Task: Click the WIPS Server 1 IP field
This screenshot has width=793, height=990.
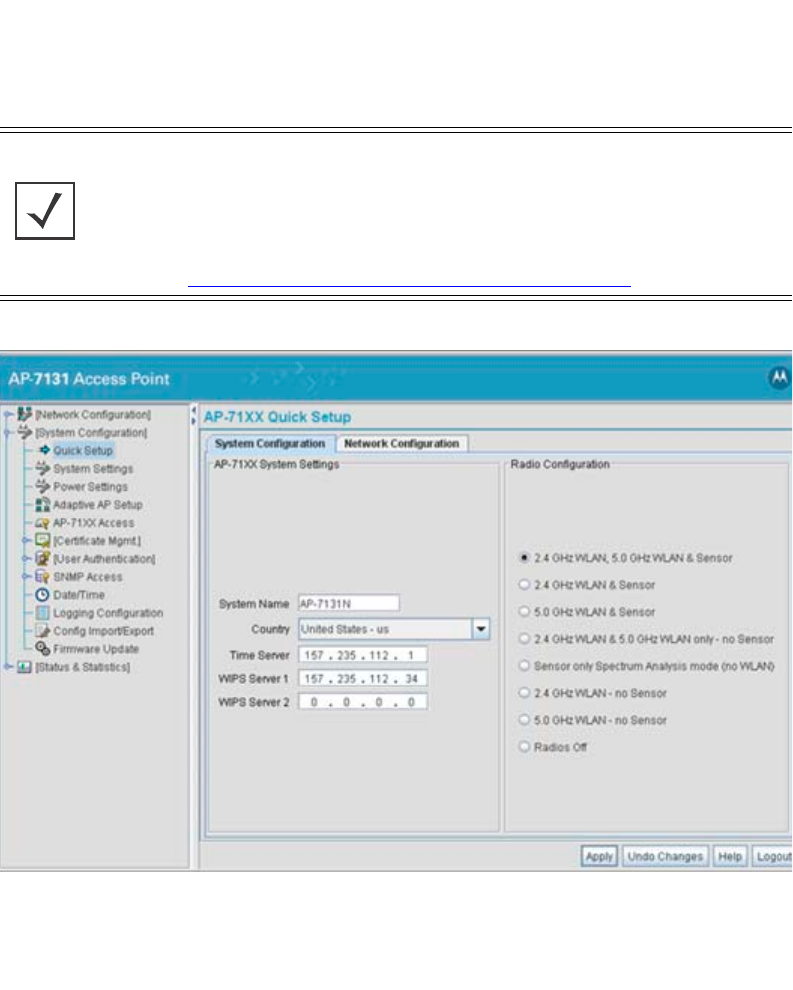Action: [x=362, y=678]
